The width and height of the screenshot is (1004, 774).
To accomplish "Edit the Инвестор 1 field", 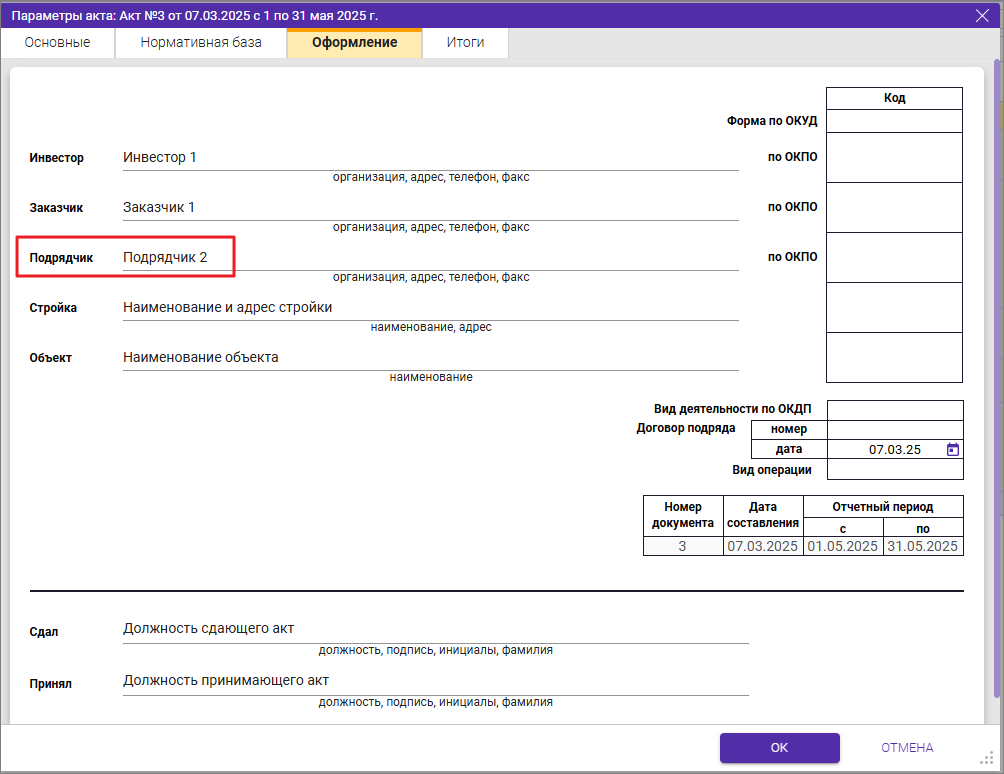I will point(430,158).
